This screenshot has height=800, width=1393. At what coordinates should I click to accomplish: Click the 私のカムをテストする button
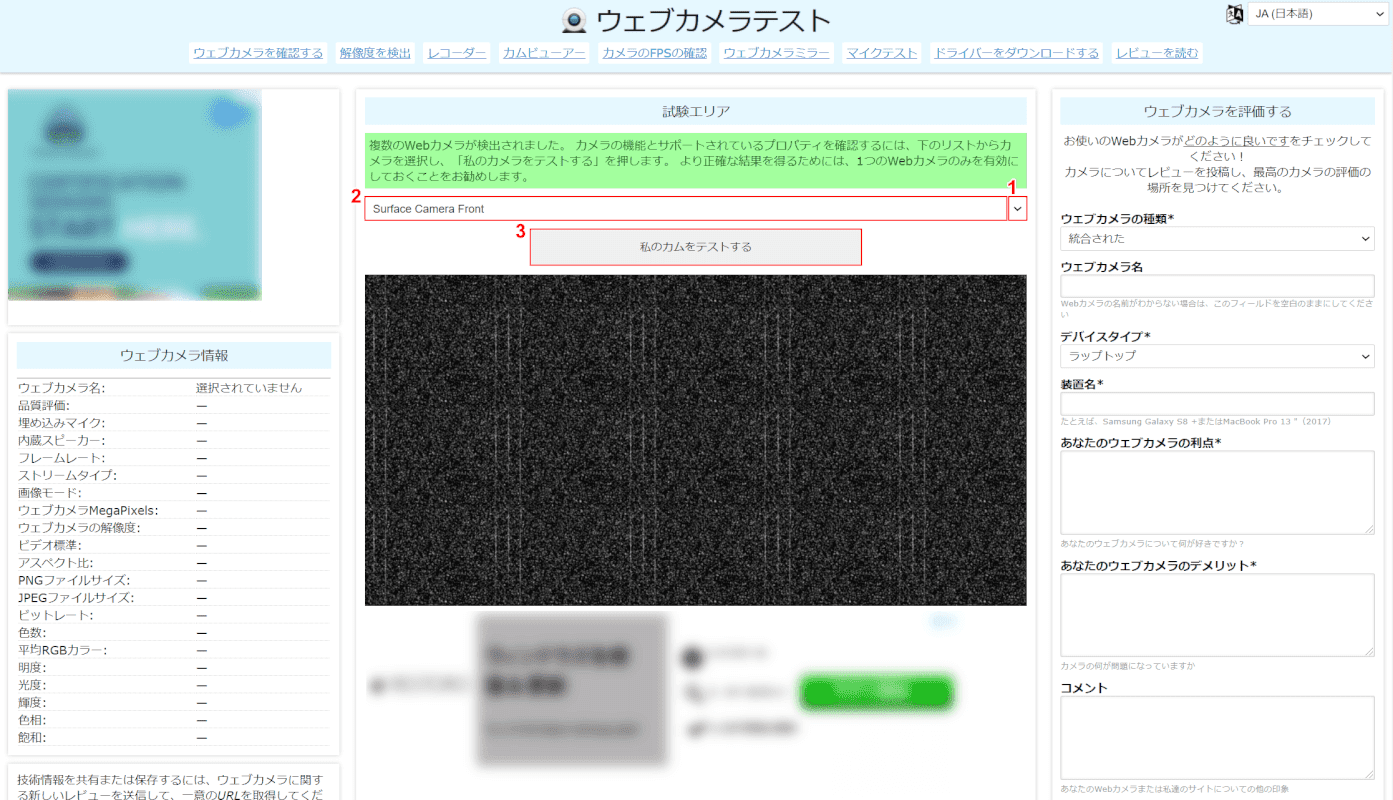695,247
